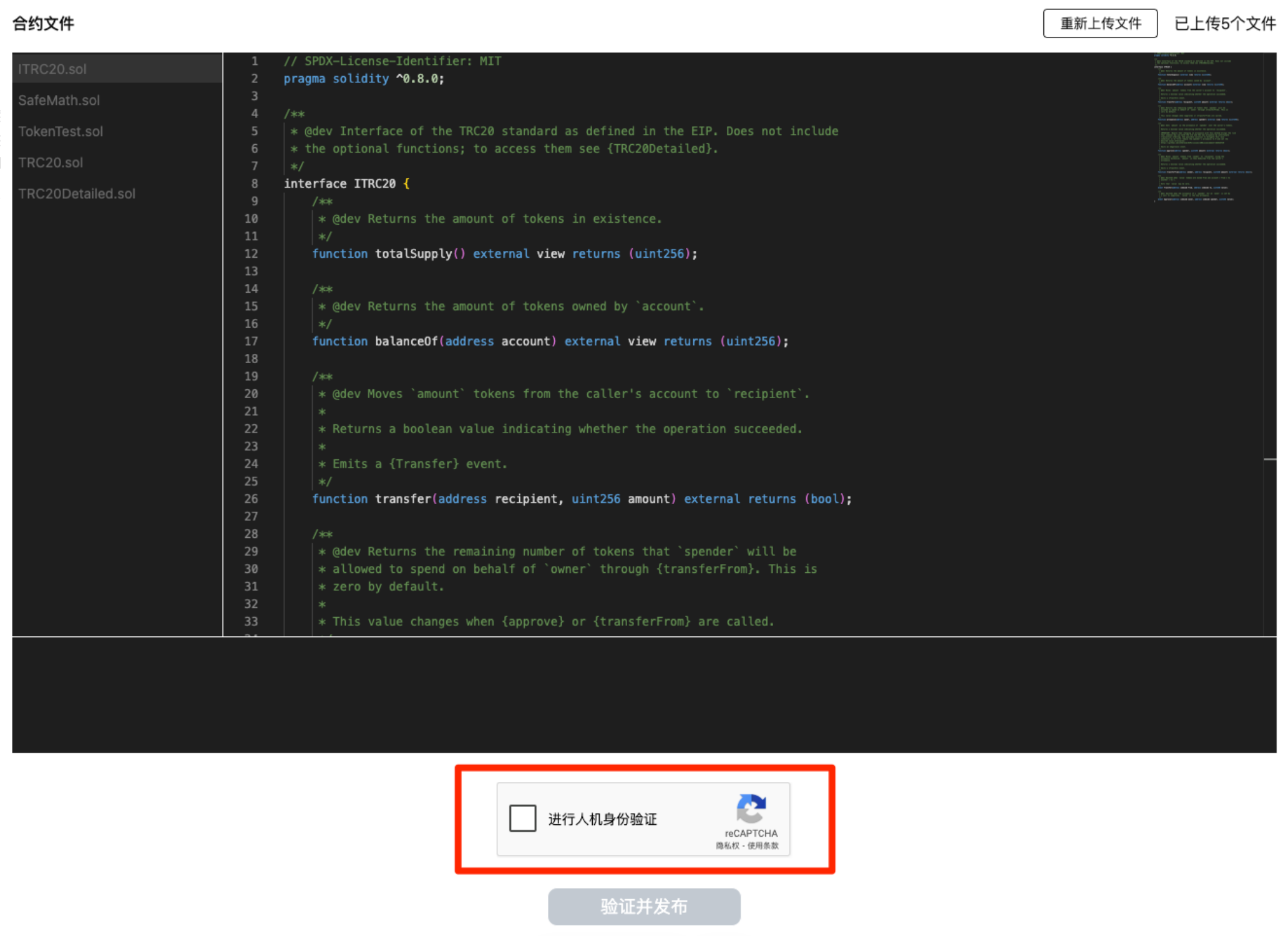Click the 验证并发布 verify and publish button
The height and width of the screenshot is (936, 1288).
click(644, 906)
